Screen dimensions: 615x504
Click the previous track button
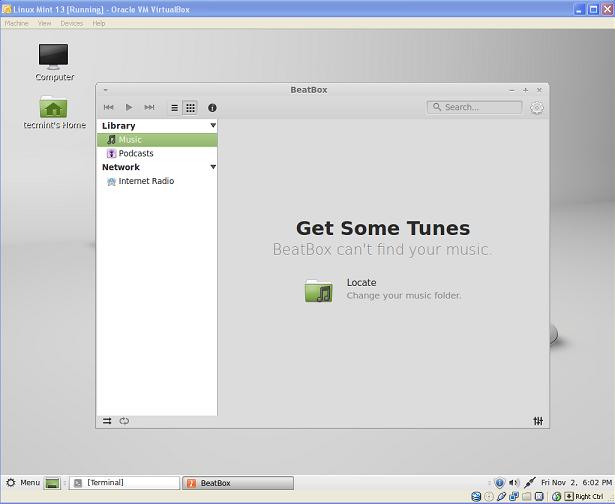pos(108,107)
